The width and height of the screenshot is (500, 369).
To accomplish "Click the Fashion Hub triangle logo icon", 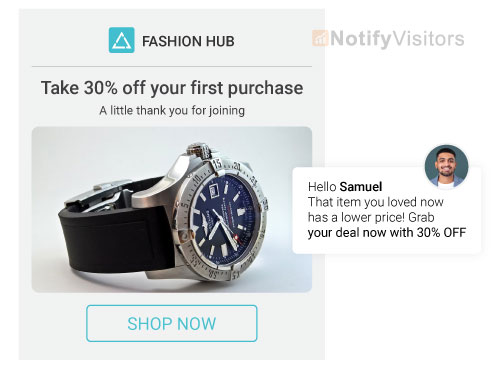I will tap(122, 40).
